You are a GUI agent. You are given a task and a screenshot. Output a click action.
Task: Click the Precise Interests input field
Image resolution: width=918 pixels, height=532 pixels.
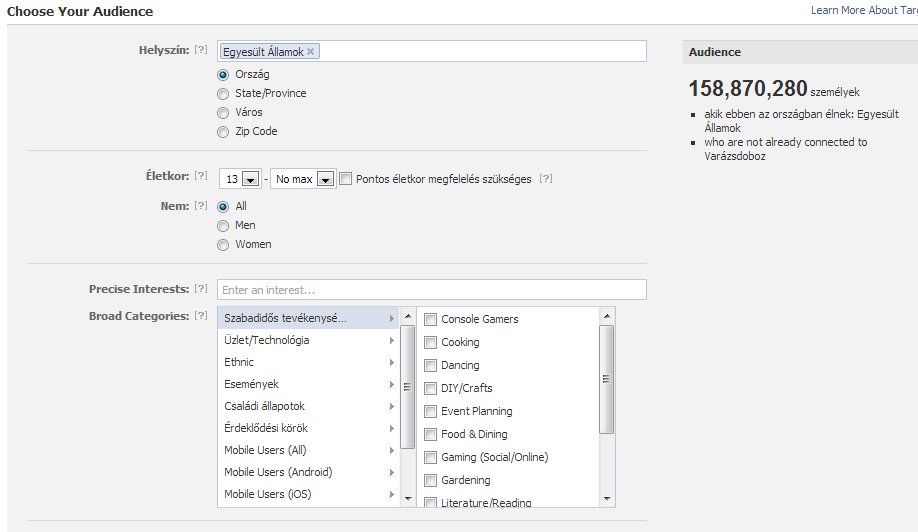[x=431, y=290]
